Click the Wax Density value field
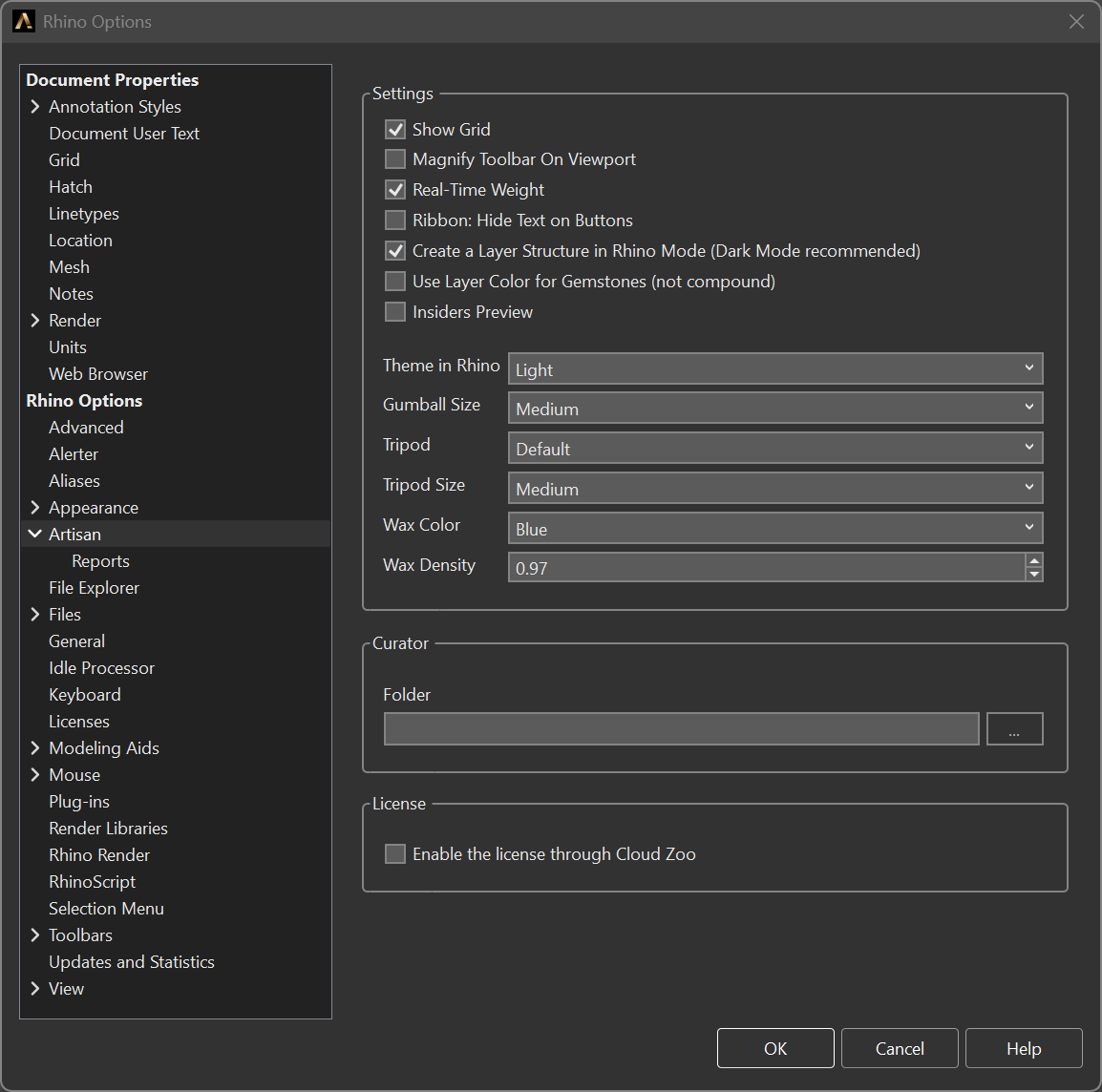The image size is (1102, 1092). pyautogui.click(x=766, y=567)
